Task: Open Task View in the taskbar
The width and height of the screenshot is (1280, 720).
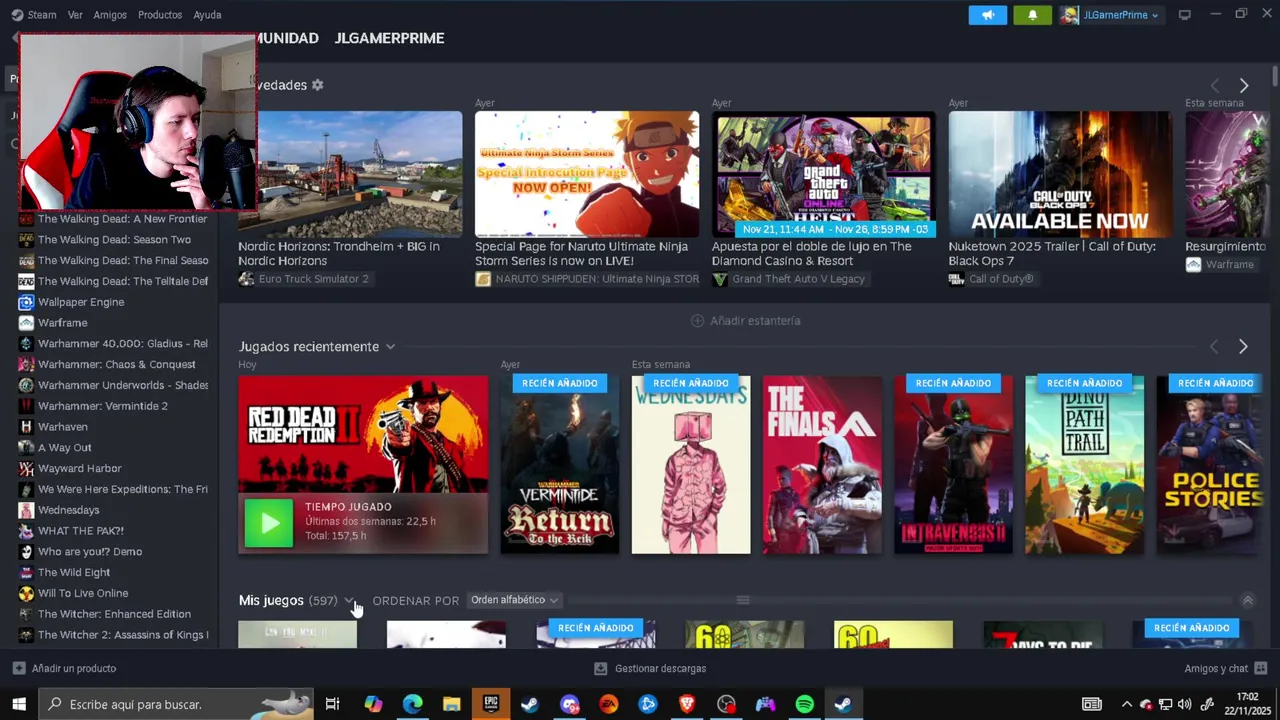Action: pos(332,704)
